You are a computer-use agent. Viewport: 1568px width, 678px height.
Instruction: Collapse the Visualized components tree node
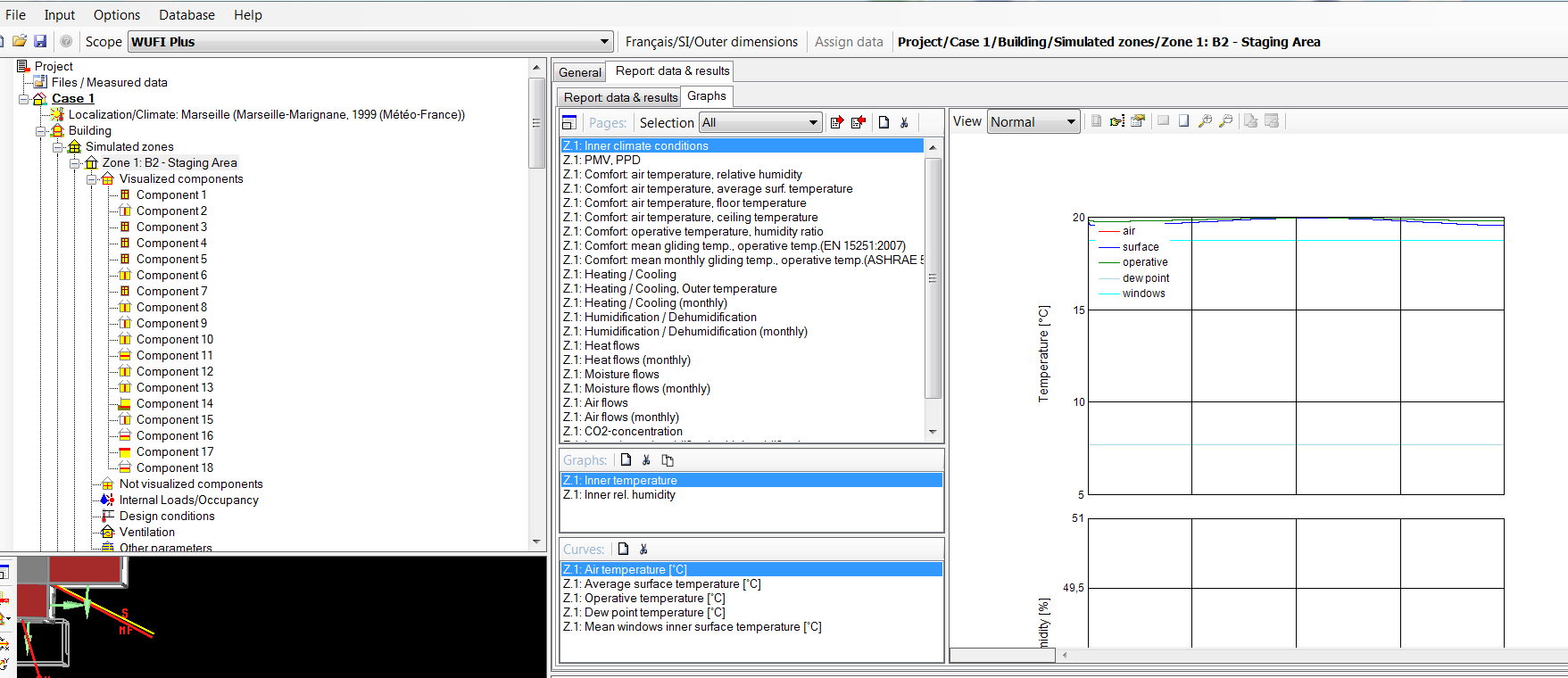[92, 179]
